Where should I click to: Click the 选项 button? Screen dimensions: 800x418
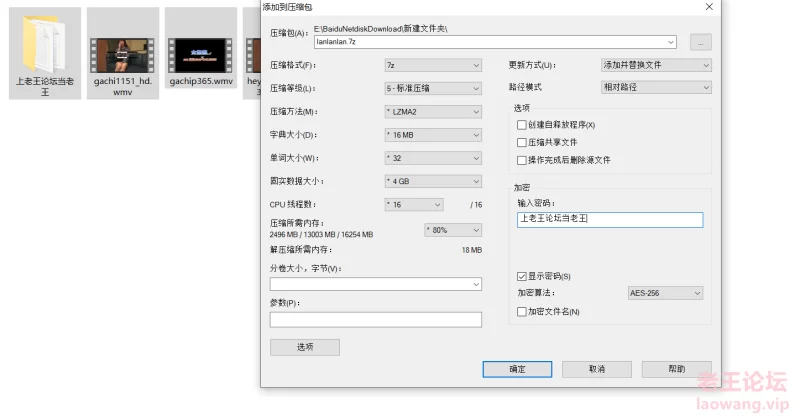(x=305, y=347)
